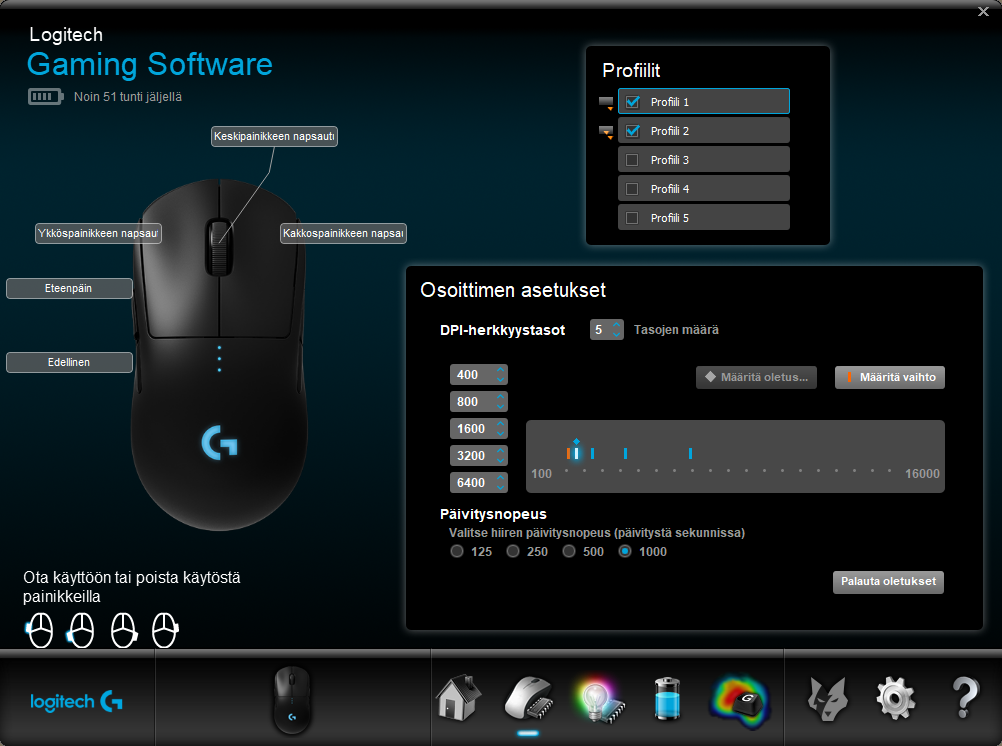Enable the Profiili 4 checkbox
1002x746 pixels.
[x=632, y=189]
